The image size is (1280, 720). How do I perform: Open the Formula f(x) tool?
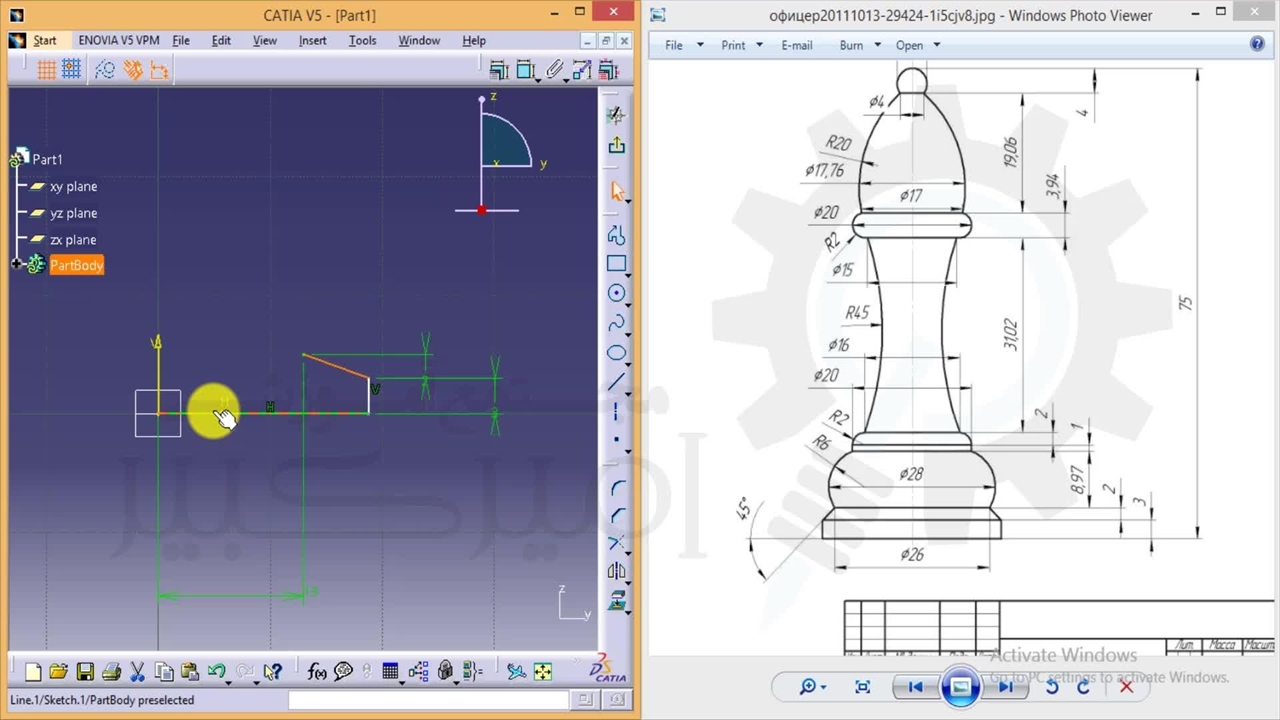317,672
